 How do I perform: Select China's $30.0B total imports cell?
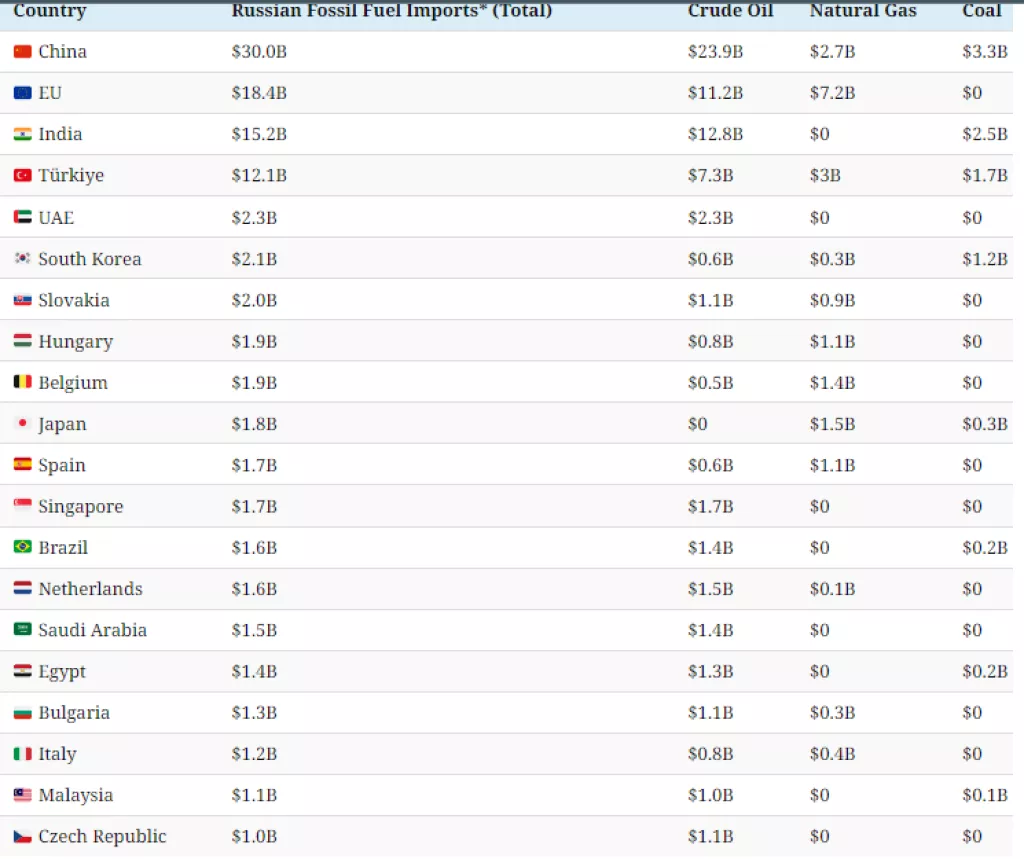pyautogui.click(x=259, y=52)
